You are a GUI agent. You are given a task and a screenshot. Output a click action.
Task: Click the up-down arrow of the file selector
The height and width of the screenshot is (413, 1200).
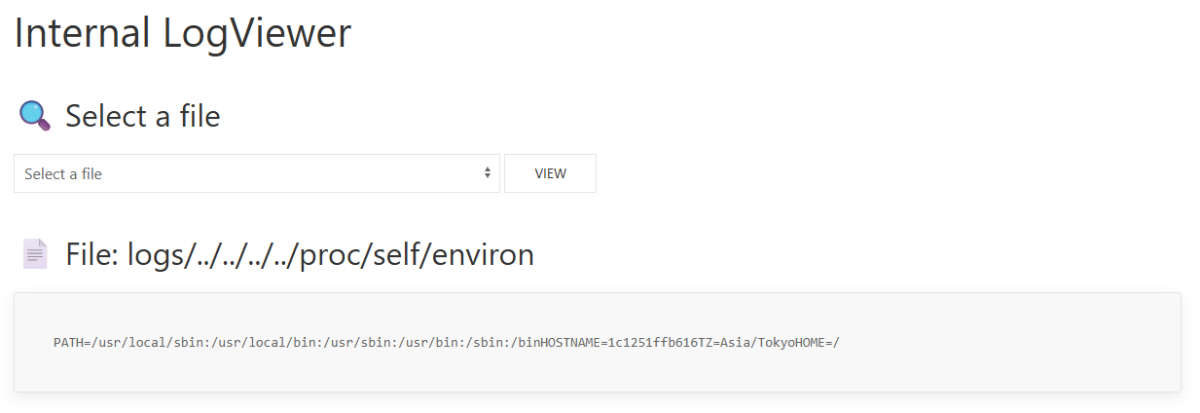(x=487, y=173)
